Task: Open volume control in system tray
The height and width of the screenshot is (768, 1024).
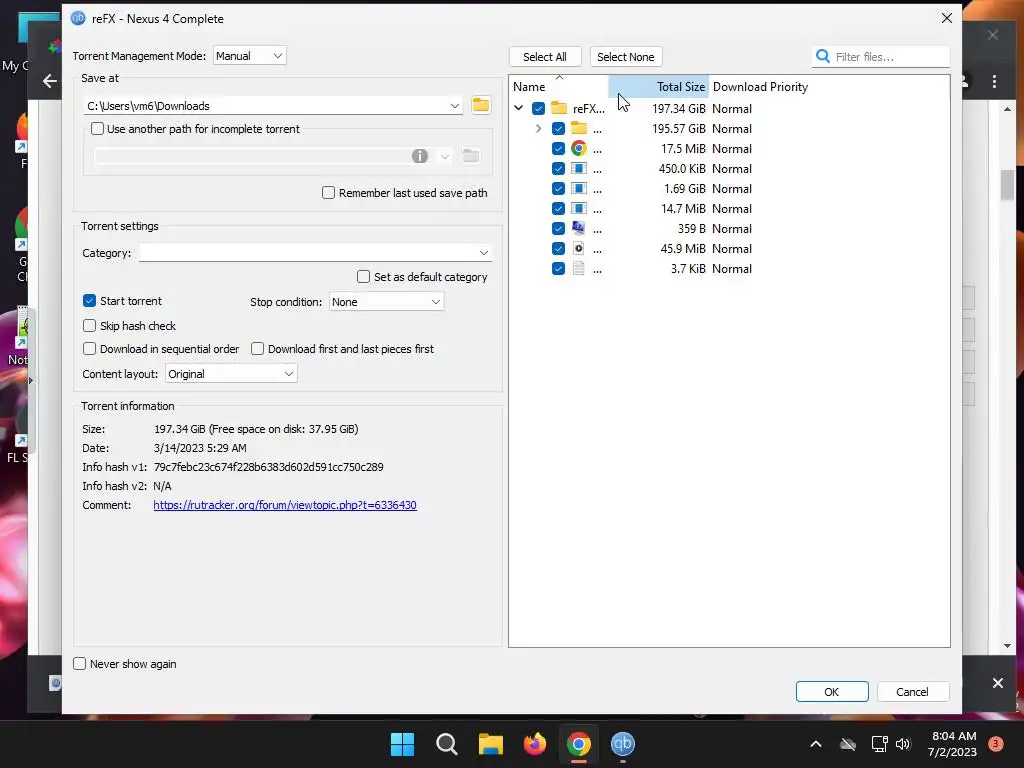Action: coord(903,744)
